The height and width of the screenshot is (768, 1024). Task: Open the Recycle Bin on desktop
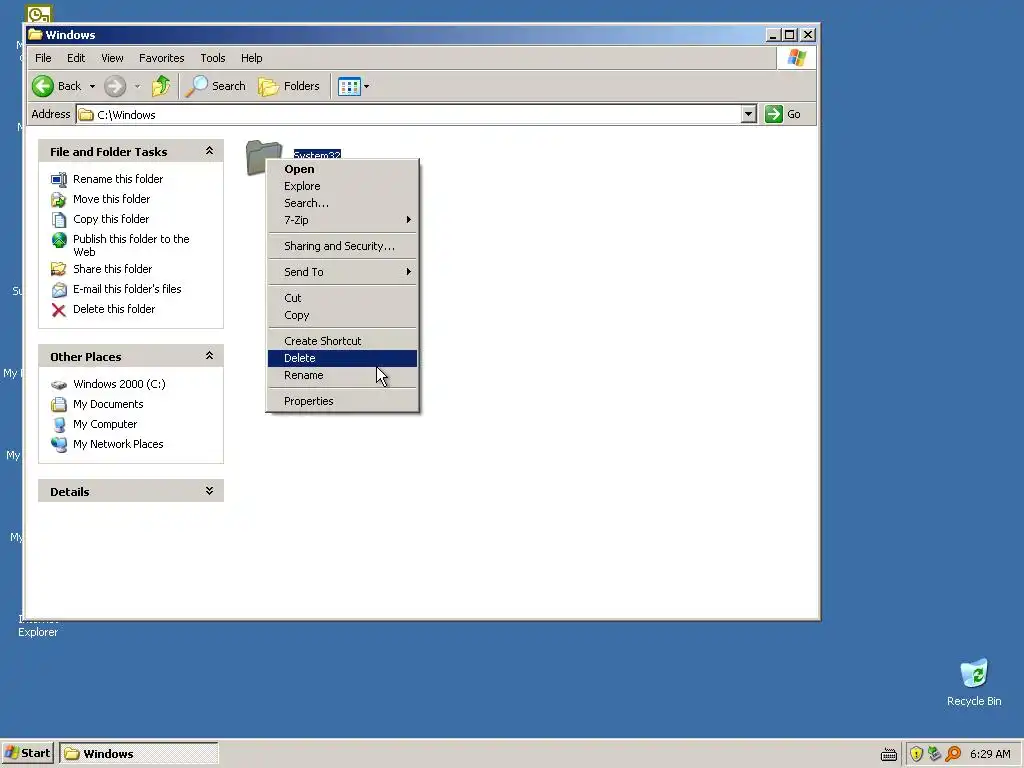click(974, 673)
